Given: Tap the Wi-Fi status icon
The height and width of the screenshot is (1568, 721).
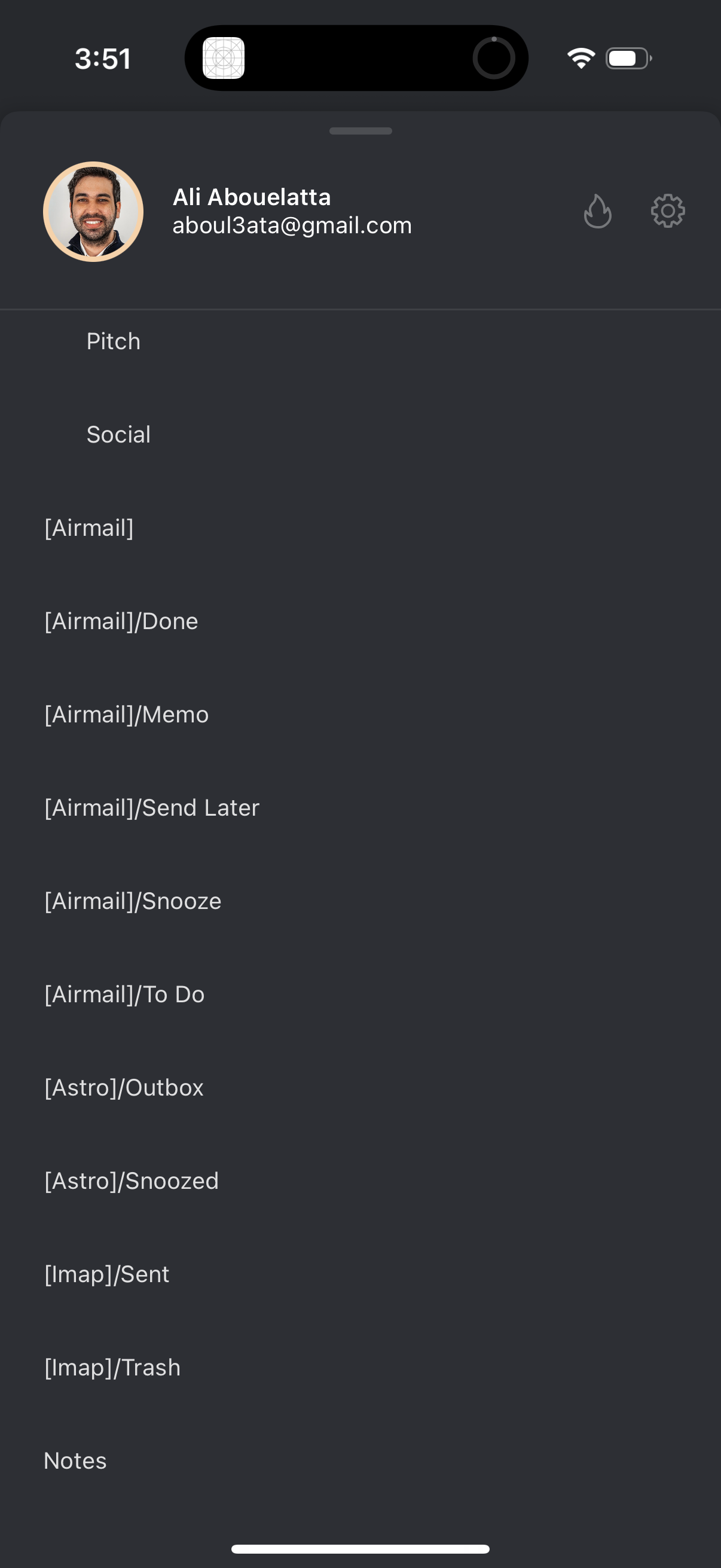Looking at the screenshot, I should click(x=581, y=59).
